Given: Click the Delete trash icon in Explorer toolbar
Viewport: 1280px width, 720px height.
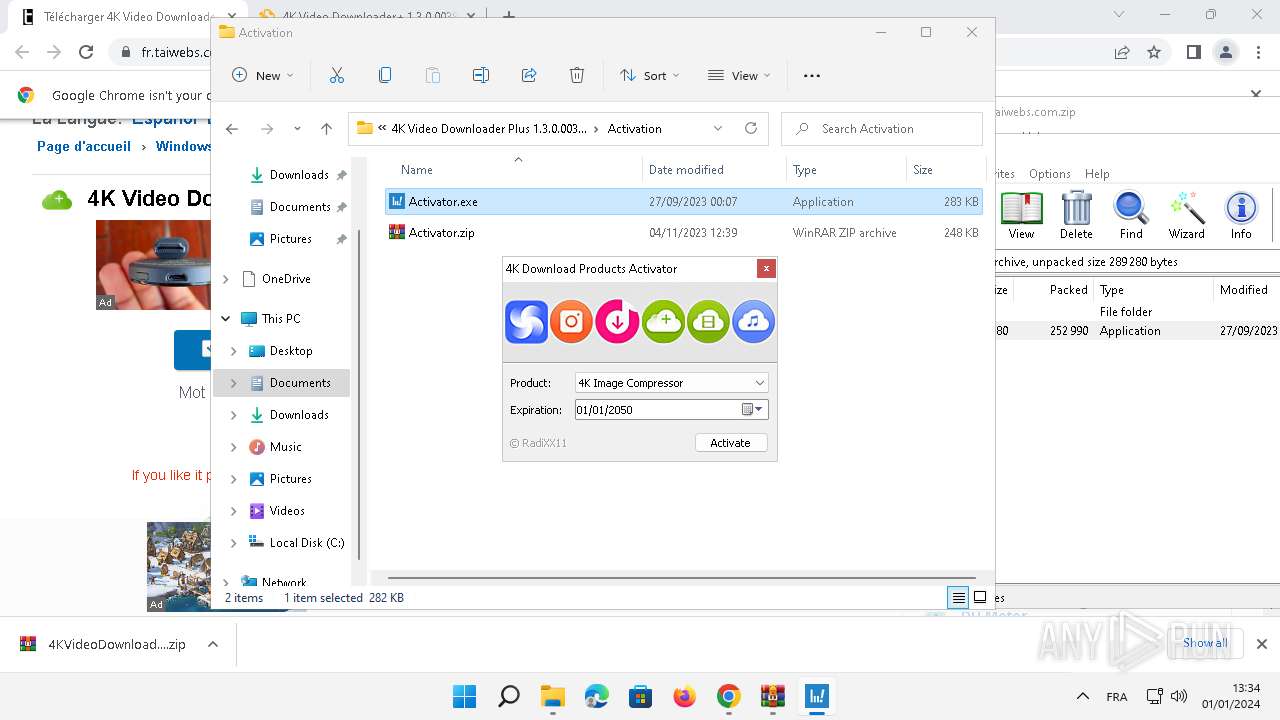Looking at the screenshot, I should (x=577, y=75).
